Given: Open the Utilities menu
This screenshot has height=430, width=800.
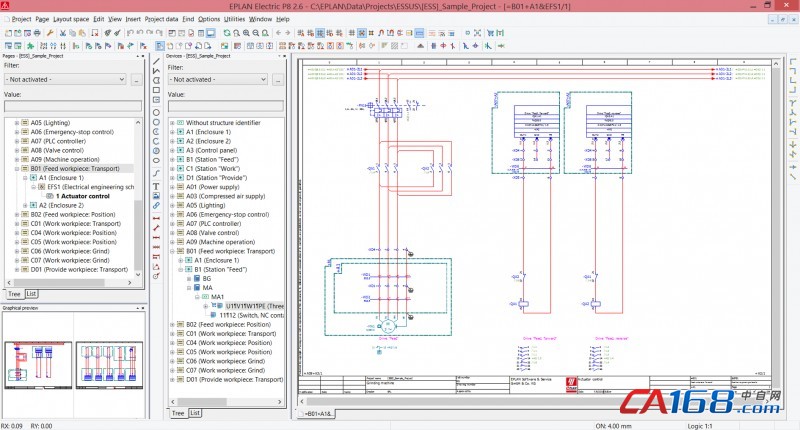Looking at the screenshot, I should click(234, 19).
